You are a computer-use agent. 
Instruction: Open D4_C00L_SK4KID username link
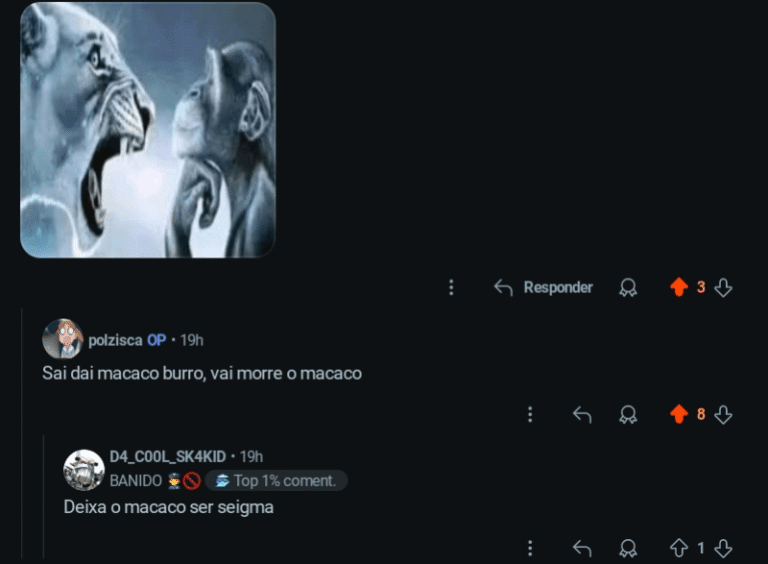(x=168, y=456)
